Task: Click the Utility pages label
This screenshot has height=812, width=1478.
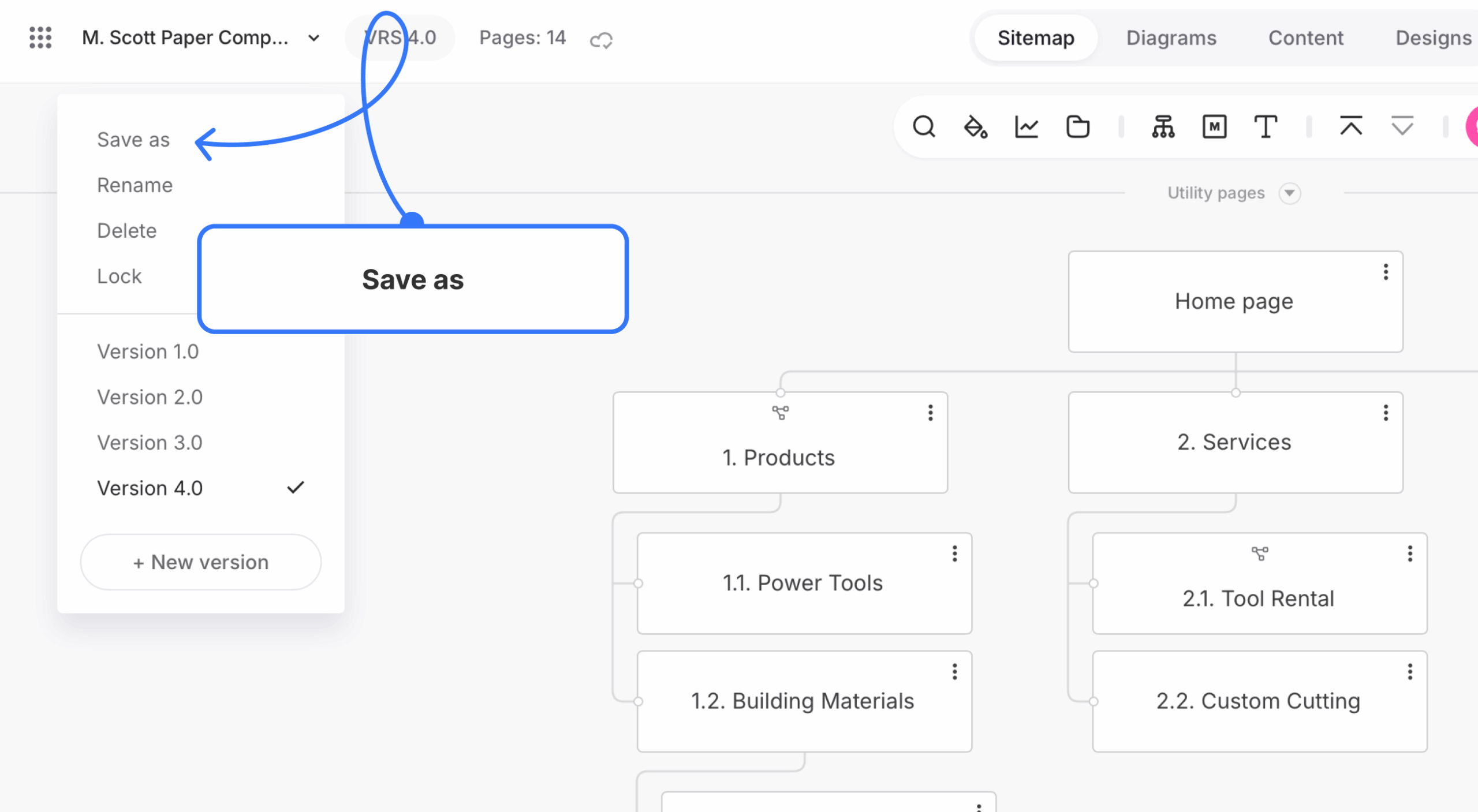Action: (x=1216, y=193)
